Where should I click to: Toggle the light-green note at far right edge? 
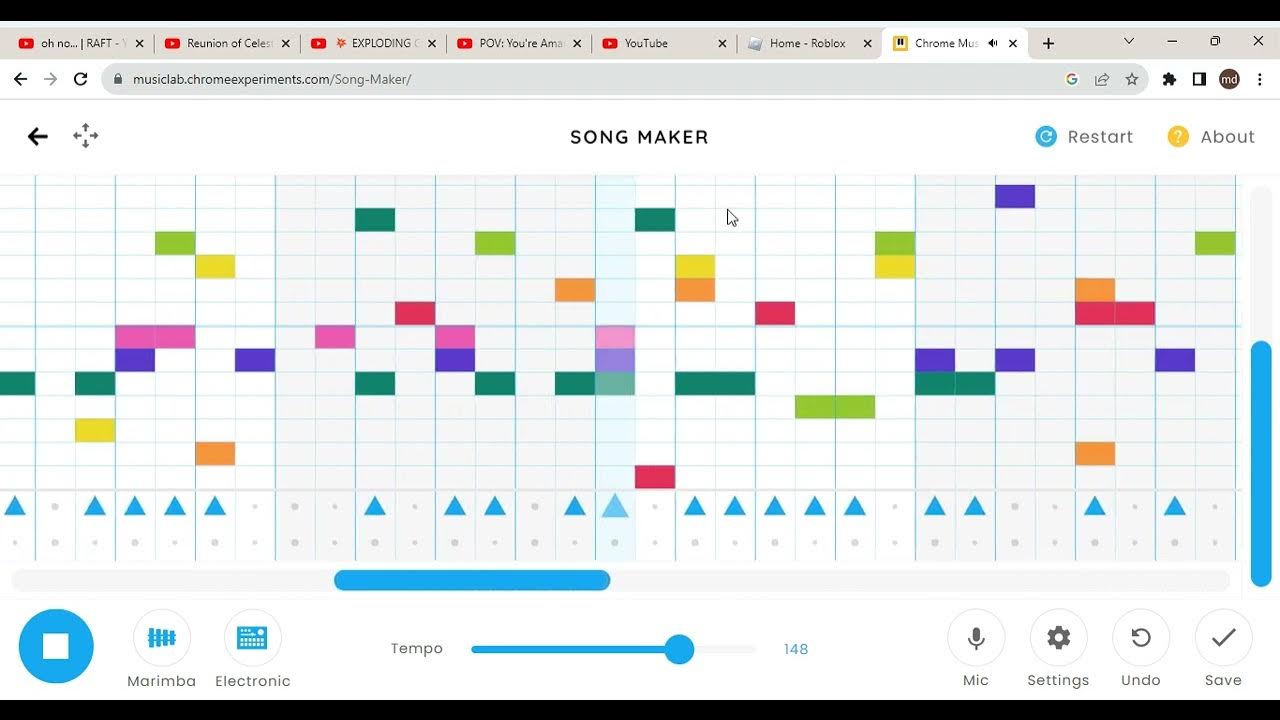[x=1215, y=243]
